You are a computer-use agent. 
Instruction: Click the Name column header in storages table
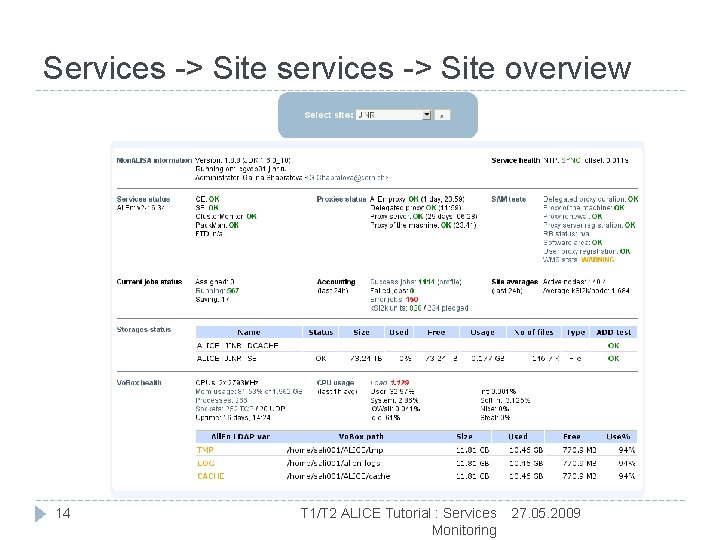[249, 332]
